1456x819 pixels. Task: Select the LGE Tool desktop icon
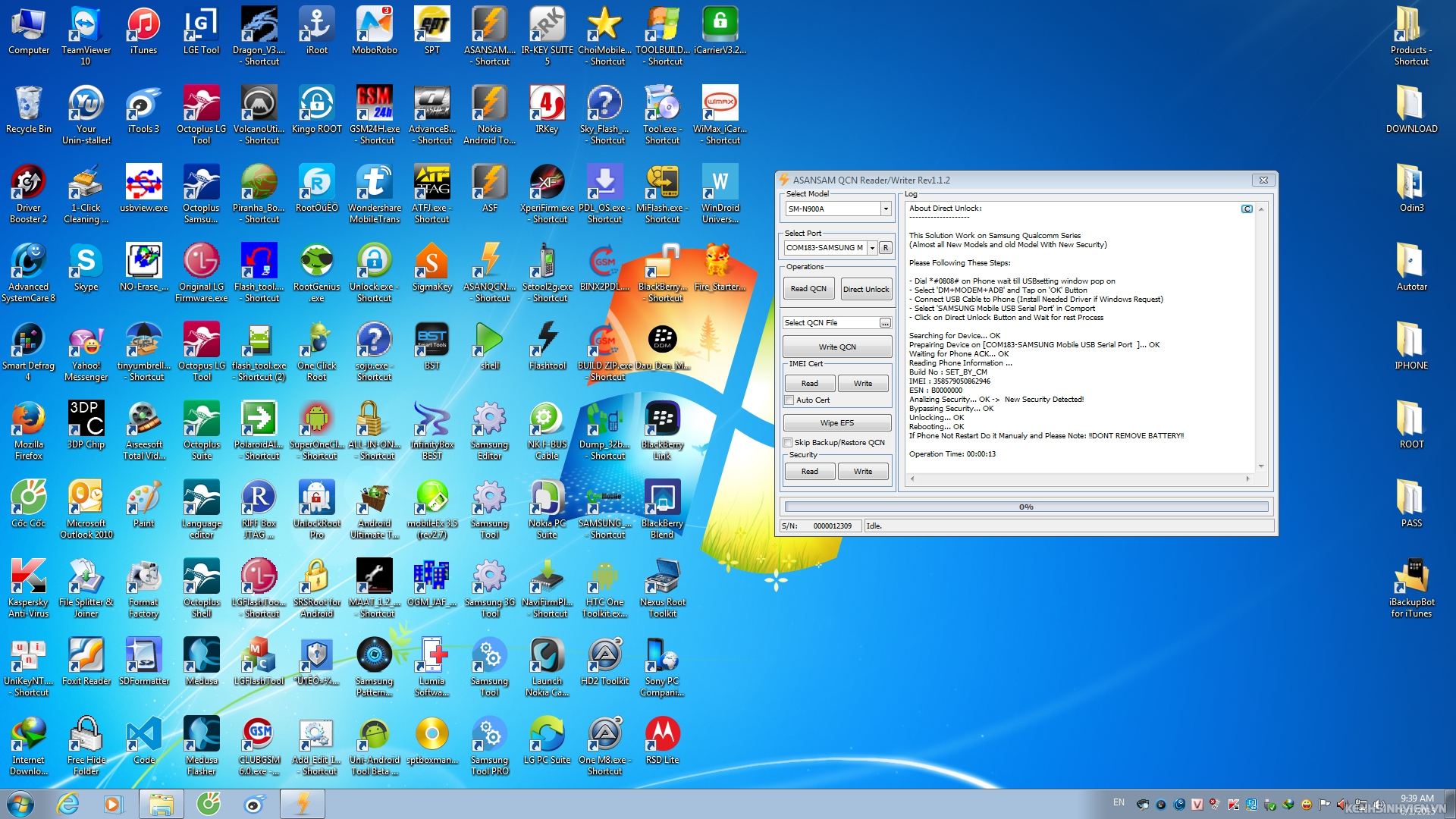pyautogui.click(x=201, y=30)
